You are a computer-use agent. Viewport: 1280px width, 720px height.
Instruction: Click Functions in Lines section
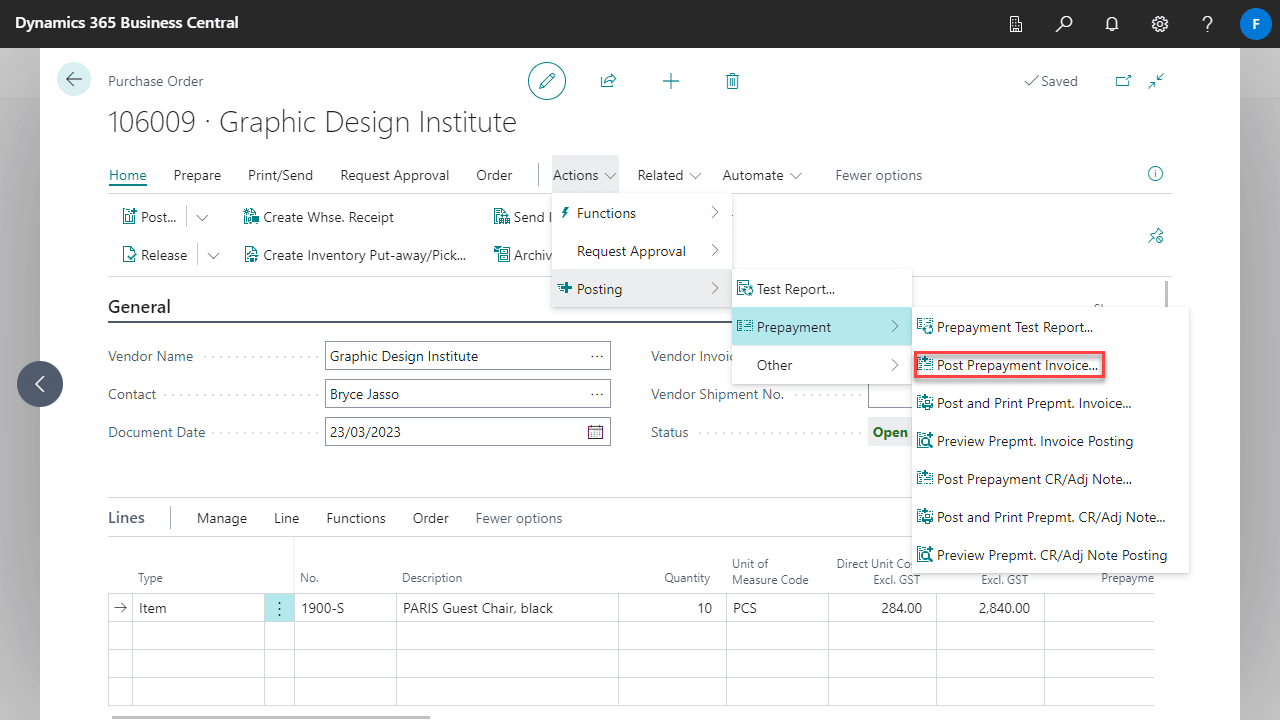click(356, 518)
